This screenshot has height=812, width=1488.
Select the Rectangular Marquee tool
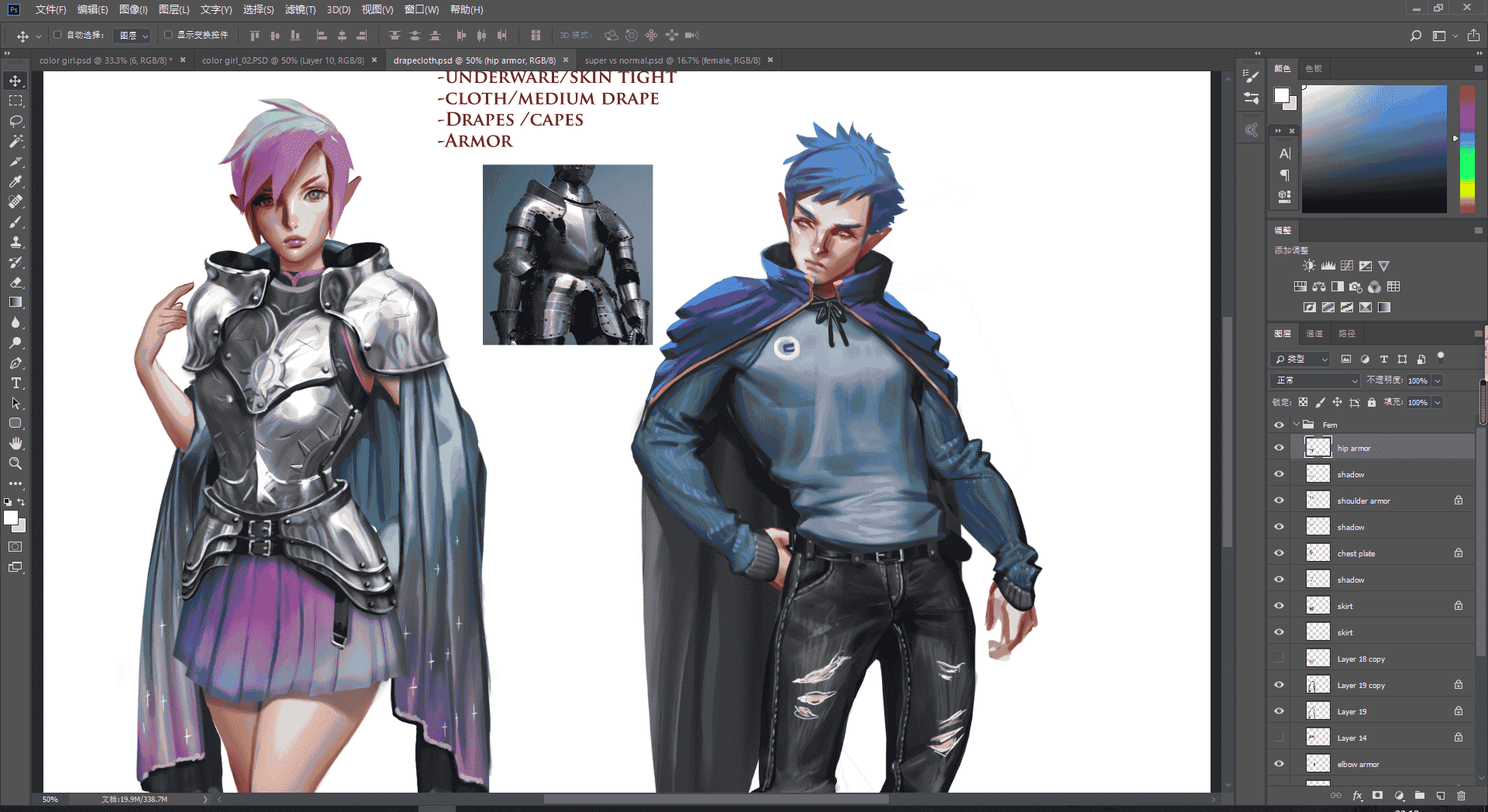[15, 101]
